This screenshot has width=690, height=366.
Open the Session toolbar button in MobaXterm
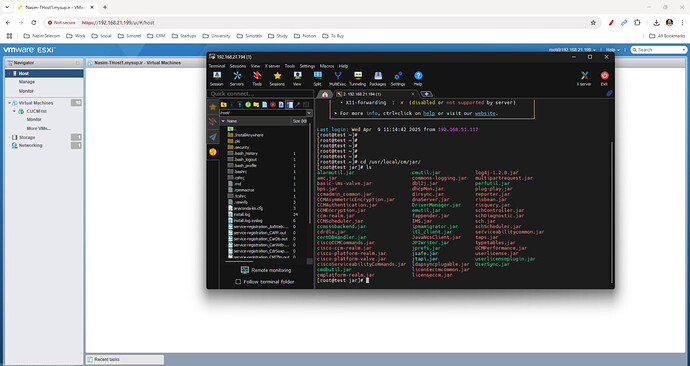[x=217, y=78]
